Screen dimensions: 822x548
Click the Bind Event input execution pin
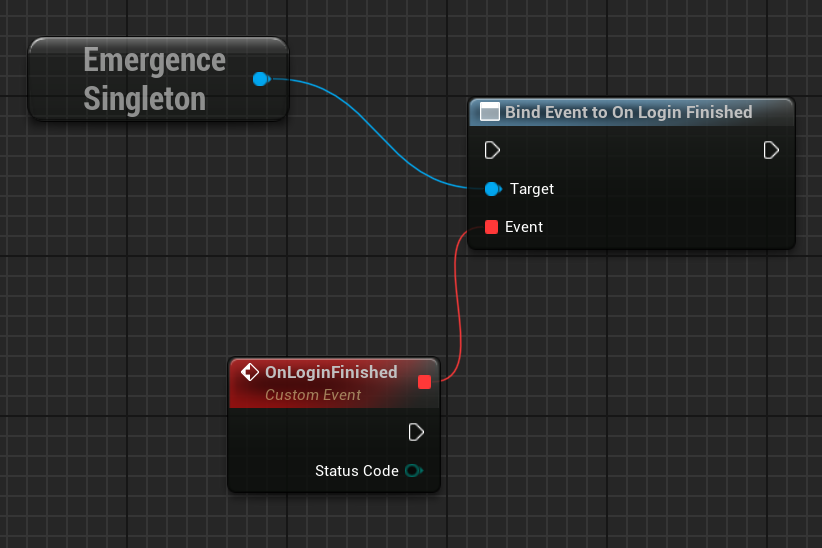[492, 151]
